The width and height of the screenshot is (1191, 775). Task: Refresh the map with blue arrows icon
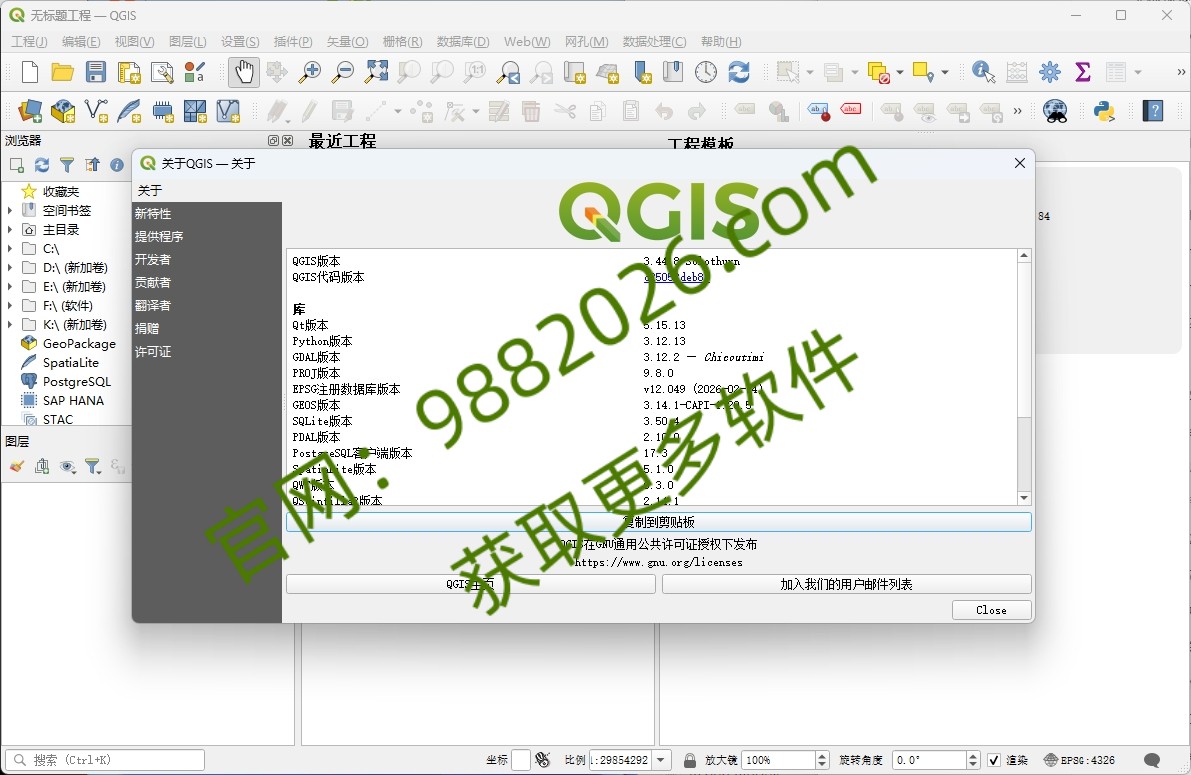click(739, 72)
